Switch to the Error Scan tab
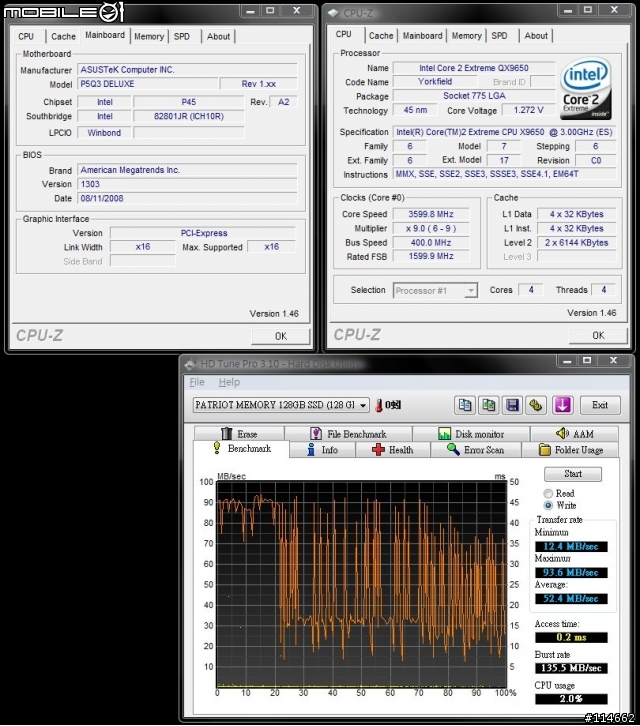The image size is (640, 726). click(476, 450)
